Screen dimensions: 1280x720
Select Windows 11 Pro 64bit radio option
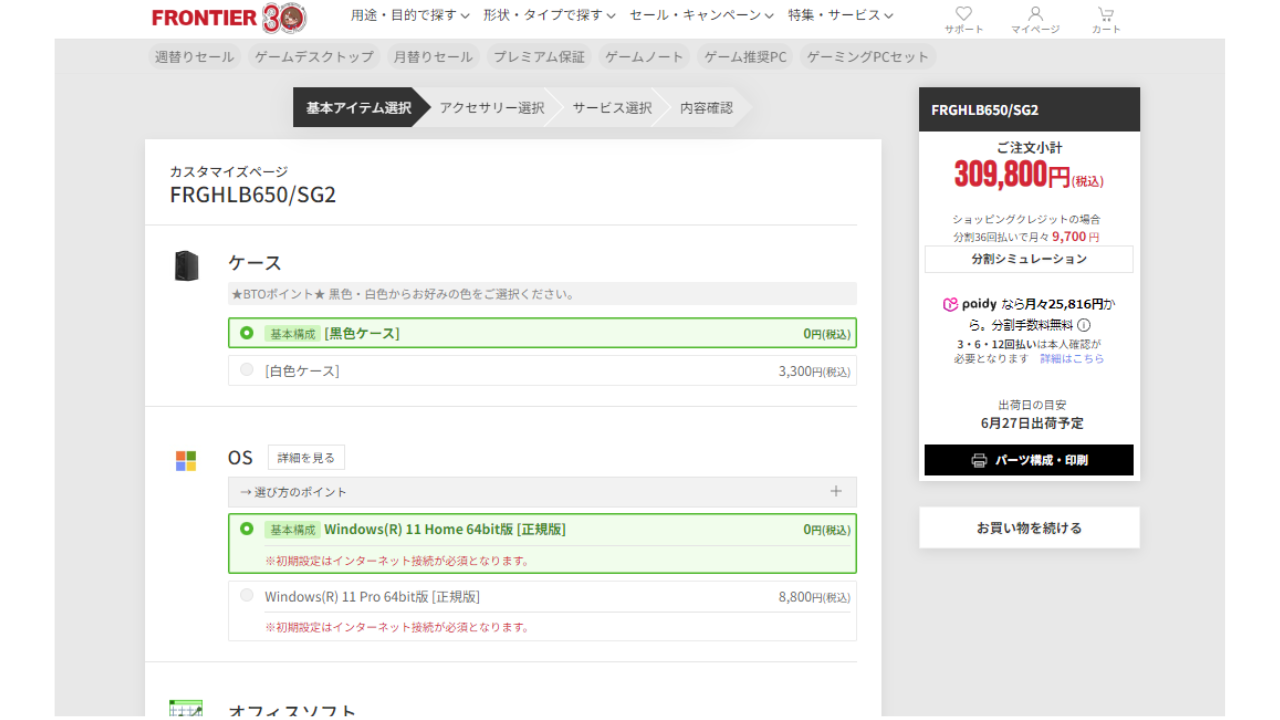(x=247, y=595)
